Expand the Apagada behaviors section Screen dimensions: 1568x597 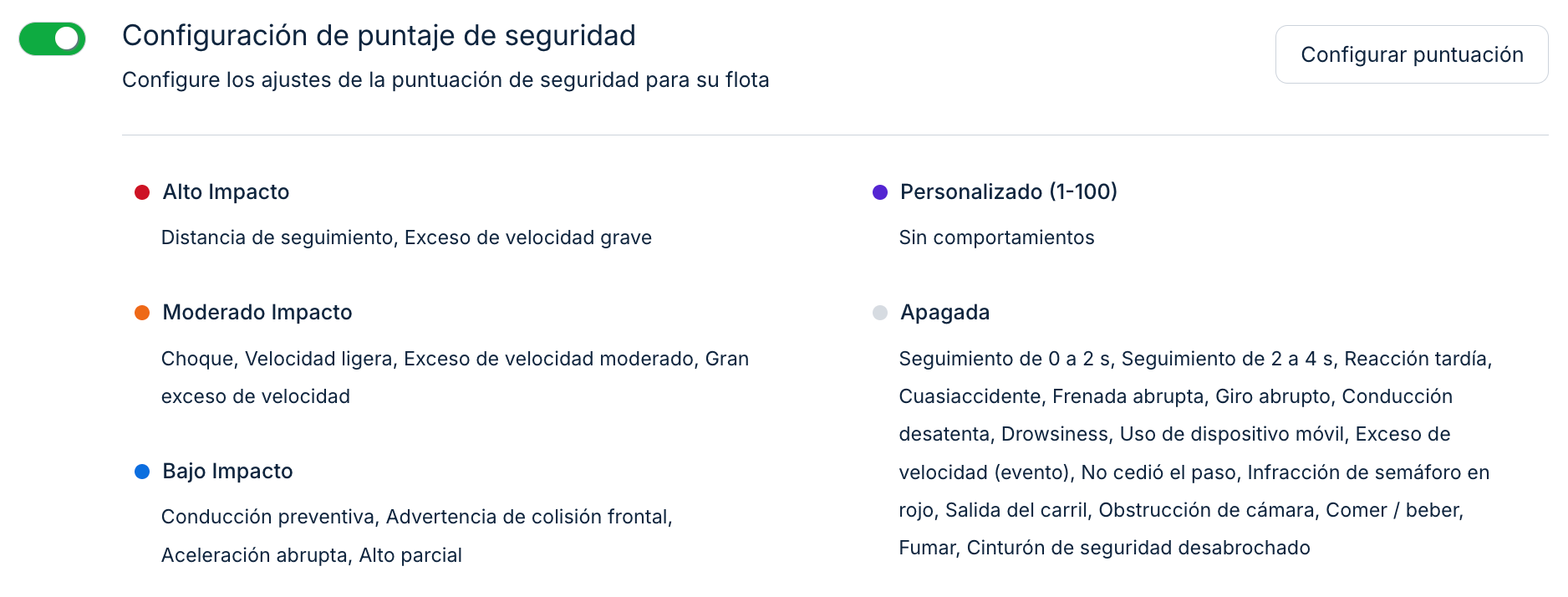click(x=944, y=312)
